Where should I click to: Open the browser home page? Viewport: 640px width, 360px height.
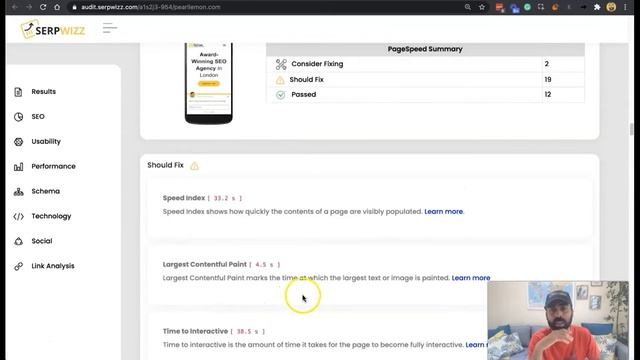tap(57, 7)
